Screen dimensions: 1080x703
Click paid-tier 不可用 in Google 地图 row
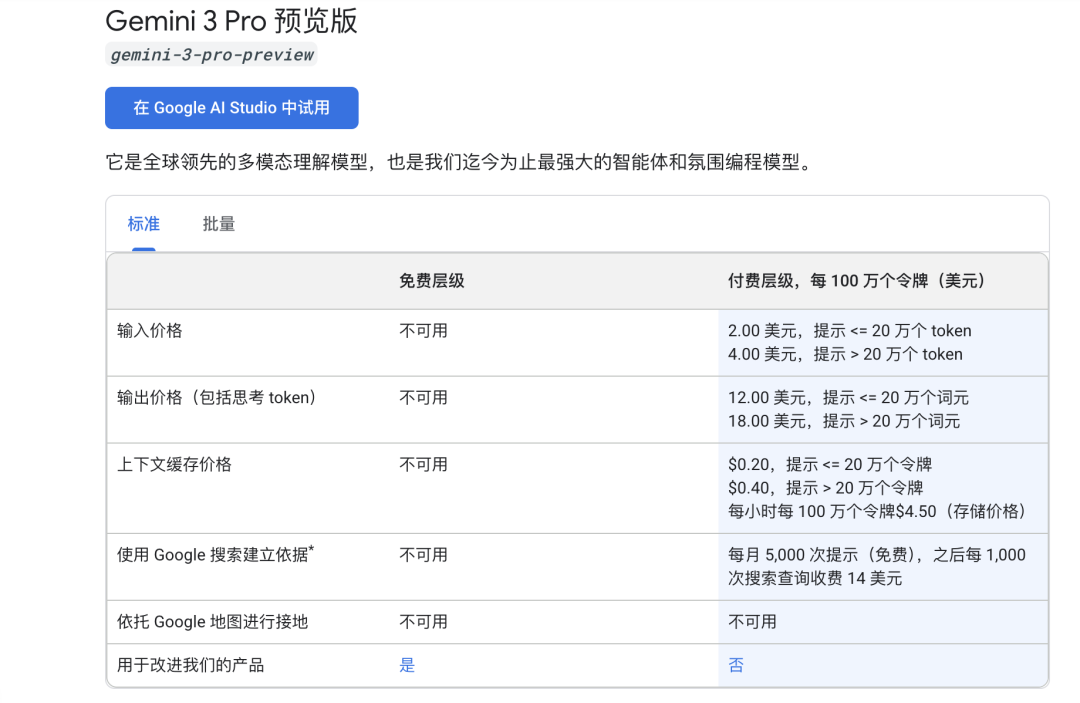click(x=752, y=622)
